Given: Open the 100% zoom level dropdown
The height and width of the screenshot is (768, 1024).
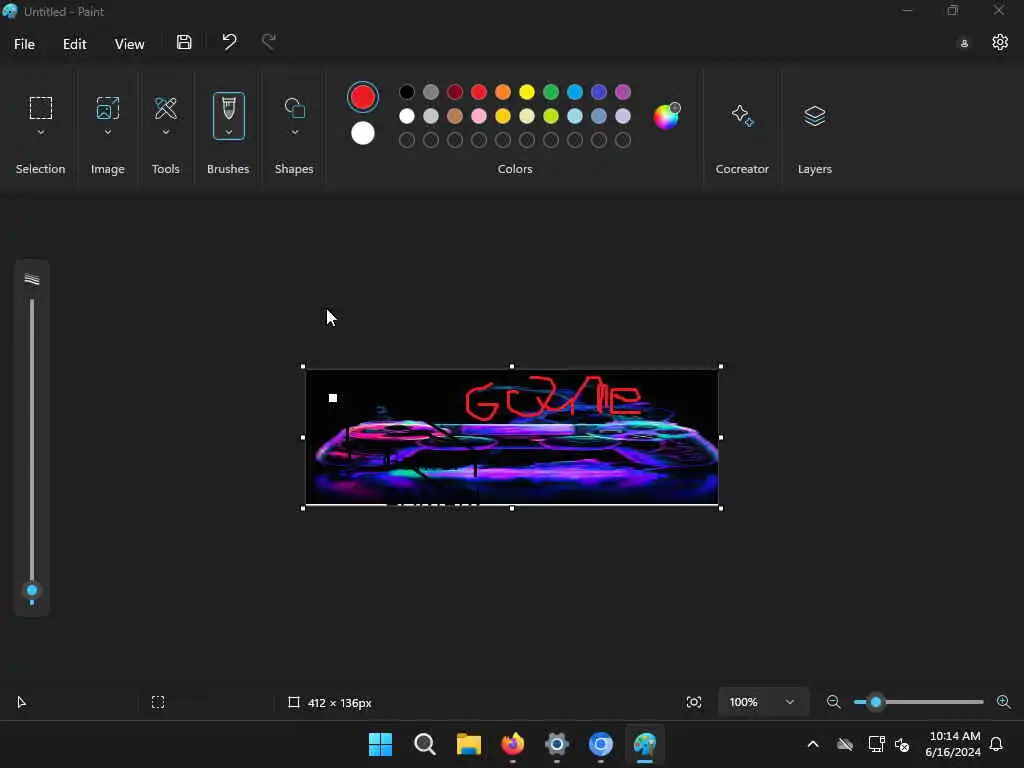Looking at the screenshot, I should (x=762, y=702).
